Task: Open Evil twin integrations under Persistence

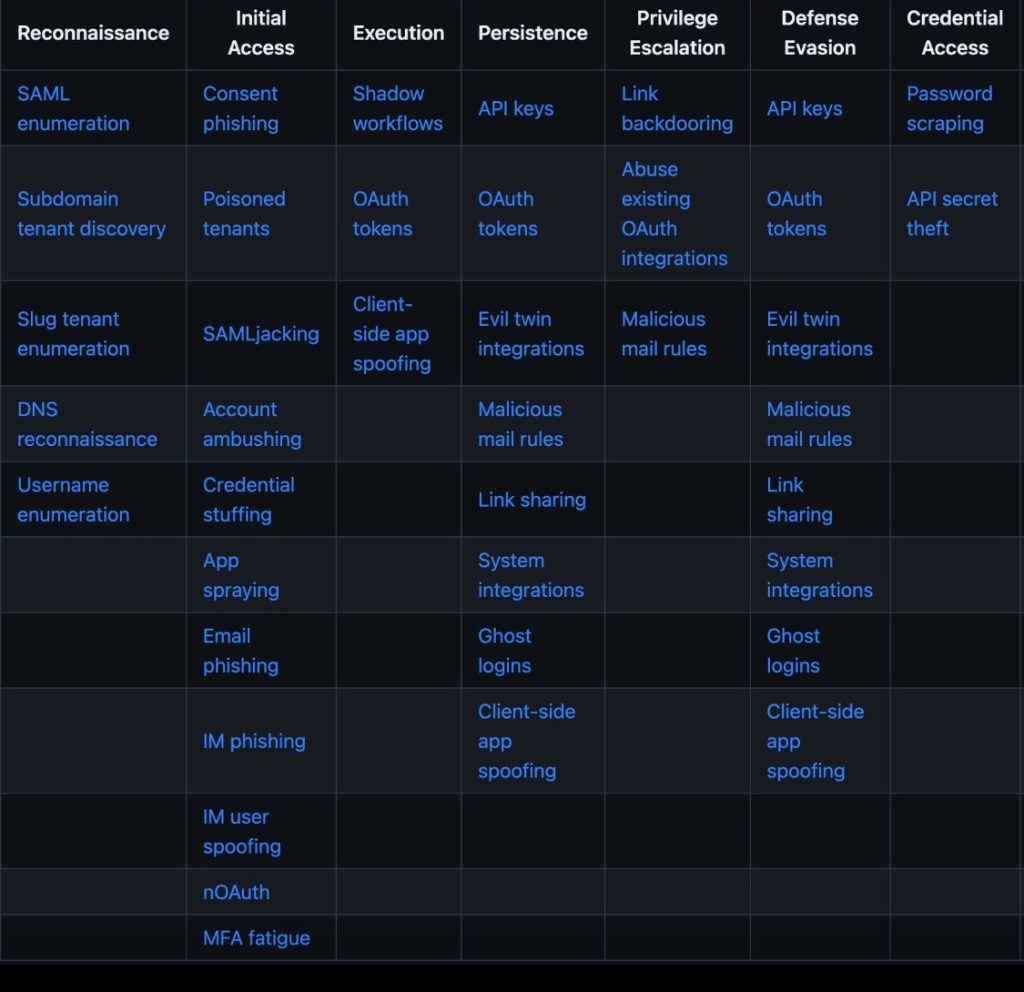Action: pos(531,334)
